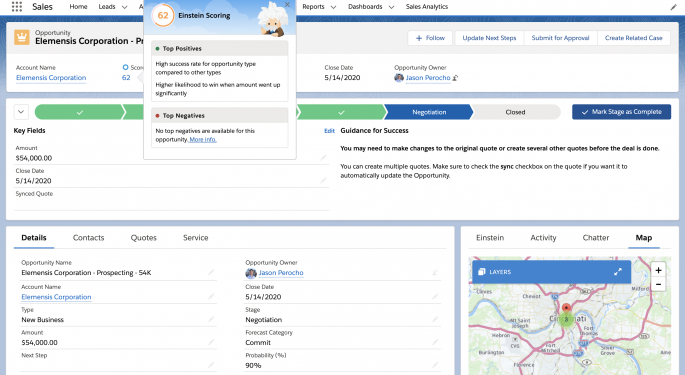Image resolution: width=685 pixels, height=375 pixels.
Task: Edit Opportunity Name with pencil icon
Action: (x=211, y=272)
